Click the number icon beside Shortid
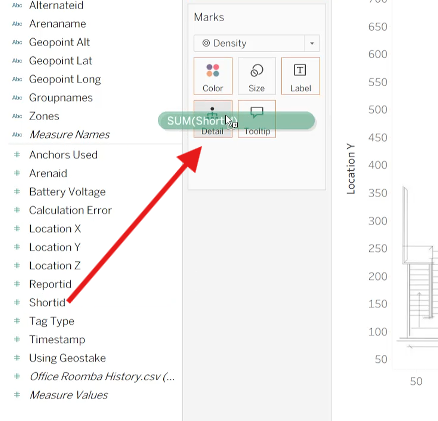Viewport: 438px width, 421px height. click(x=17, y=302)
